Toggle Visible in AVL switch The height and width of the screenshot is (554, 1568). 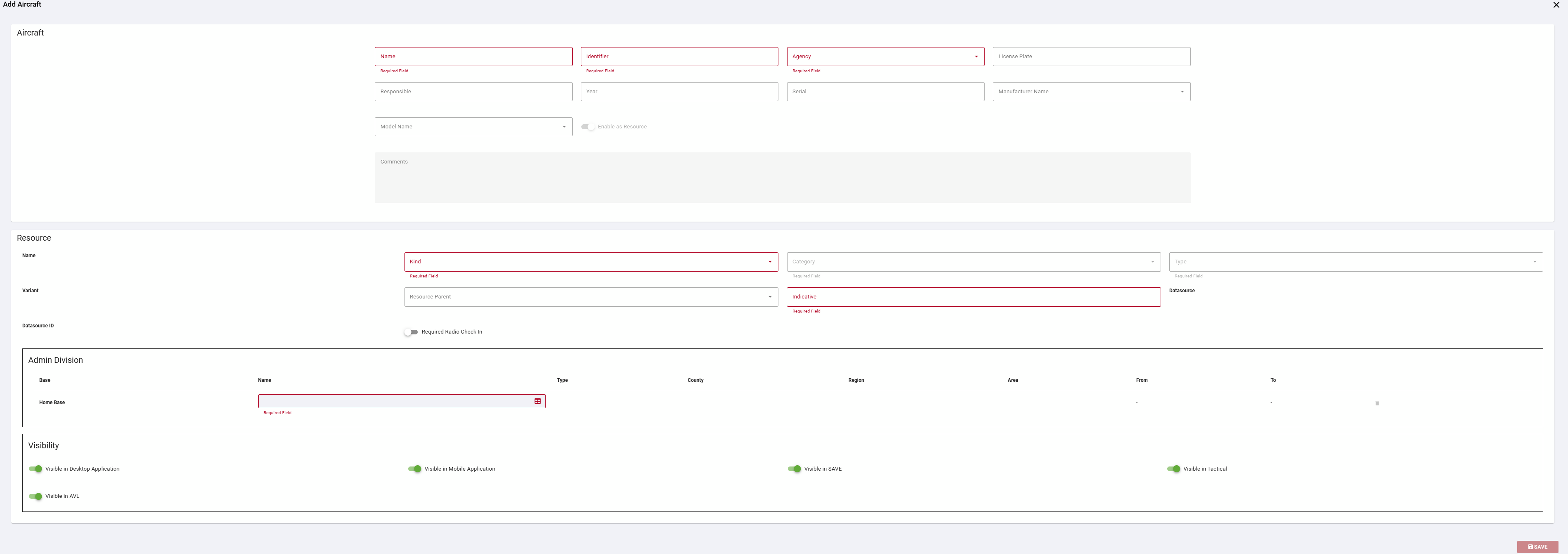point(35,496)
